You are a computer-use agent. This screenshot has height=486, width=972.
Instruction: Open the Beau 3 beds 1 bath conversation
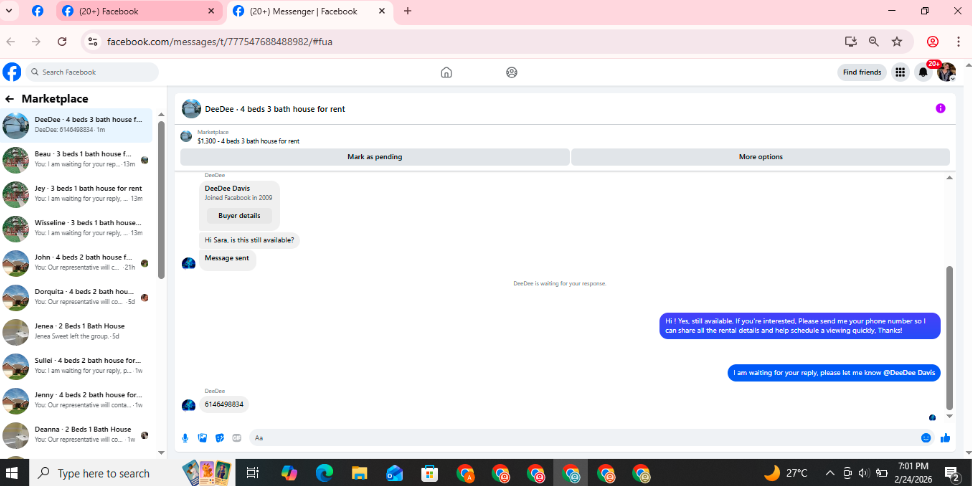[x=76, y=160]
